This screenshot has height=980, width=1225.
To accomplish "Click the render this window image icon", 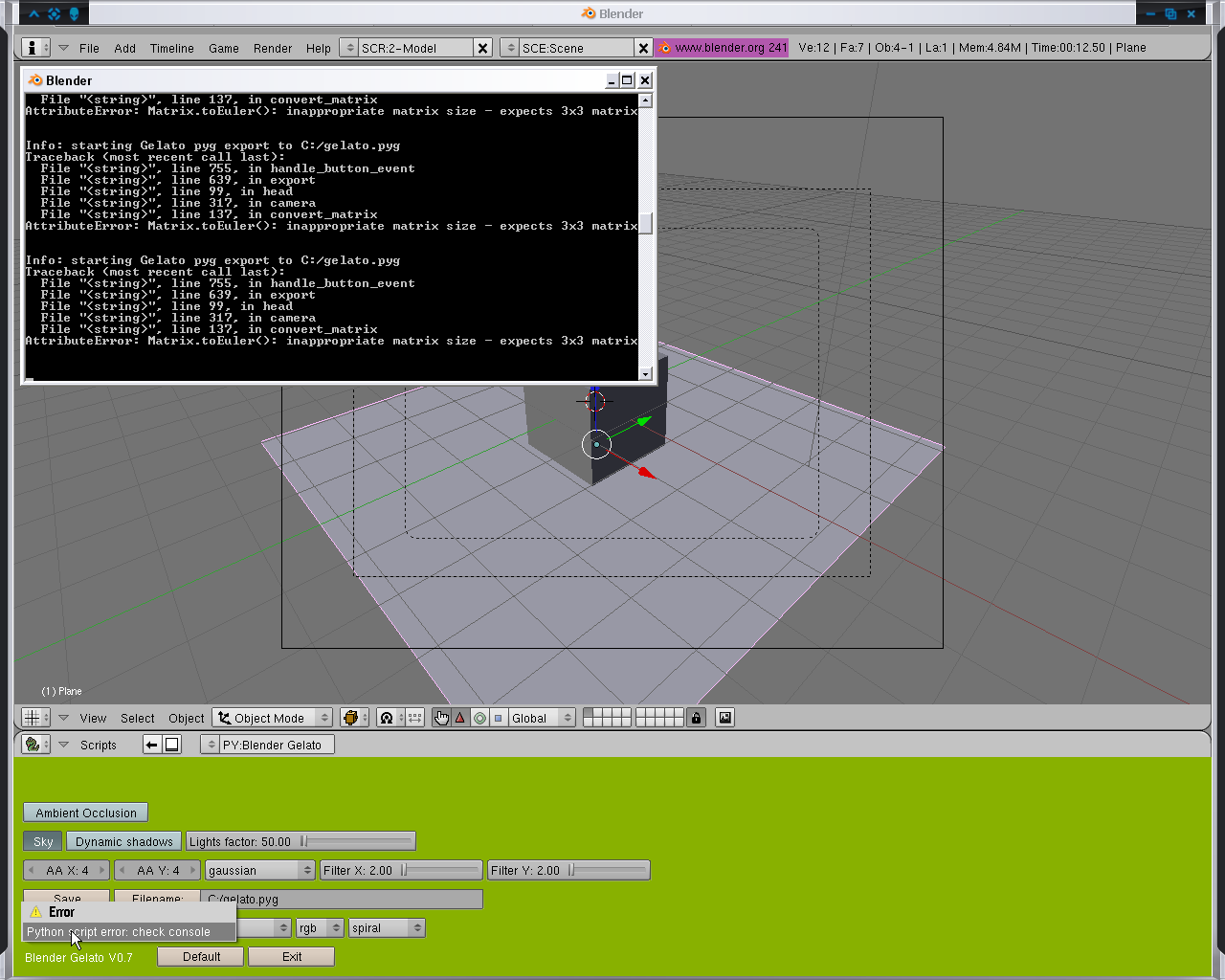I will (x=725, y=718).
